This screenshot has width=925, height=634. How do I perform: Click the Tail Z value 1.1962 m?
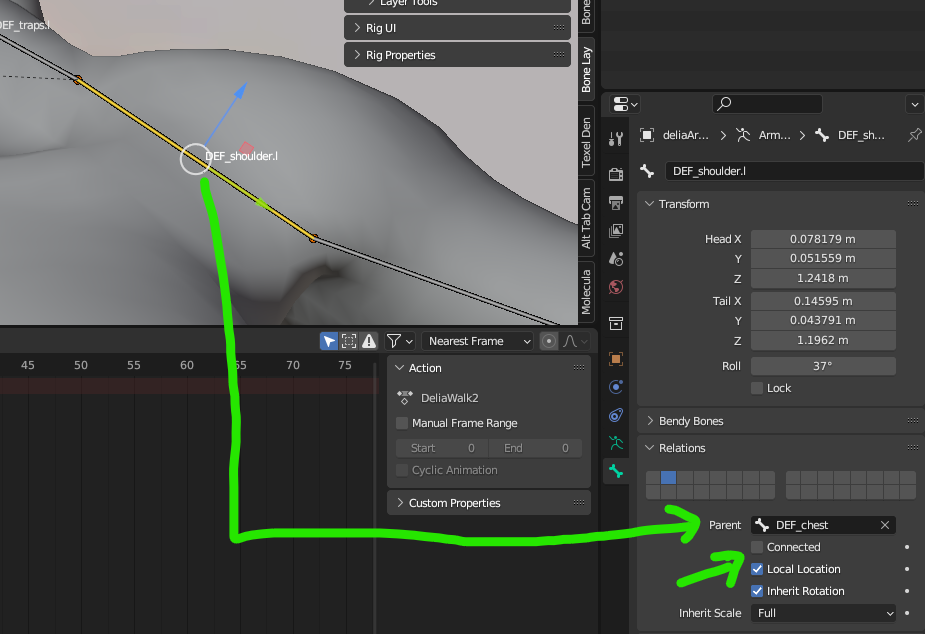tap(823, 340)
